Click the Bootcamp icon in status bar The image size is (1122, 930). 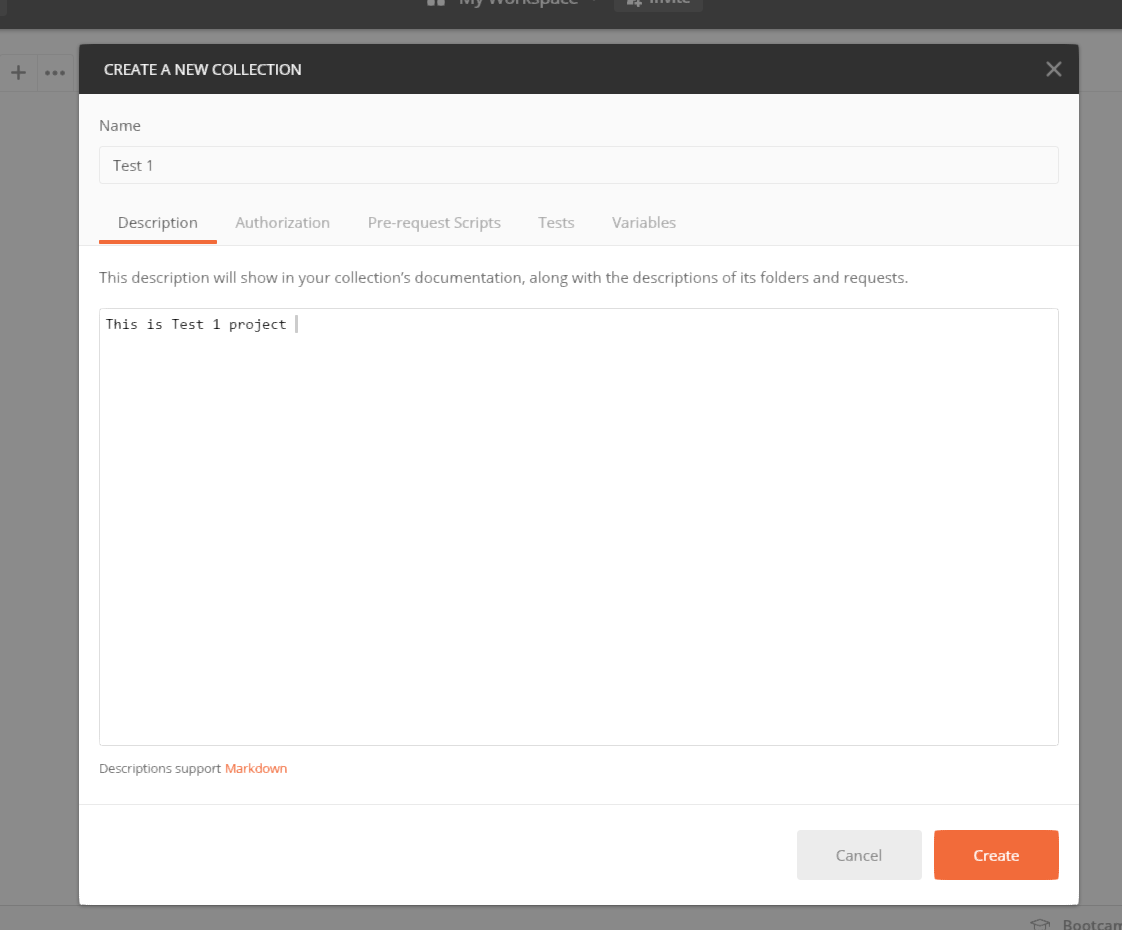1040,924
